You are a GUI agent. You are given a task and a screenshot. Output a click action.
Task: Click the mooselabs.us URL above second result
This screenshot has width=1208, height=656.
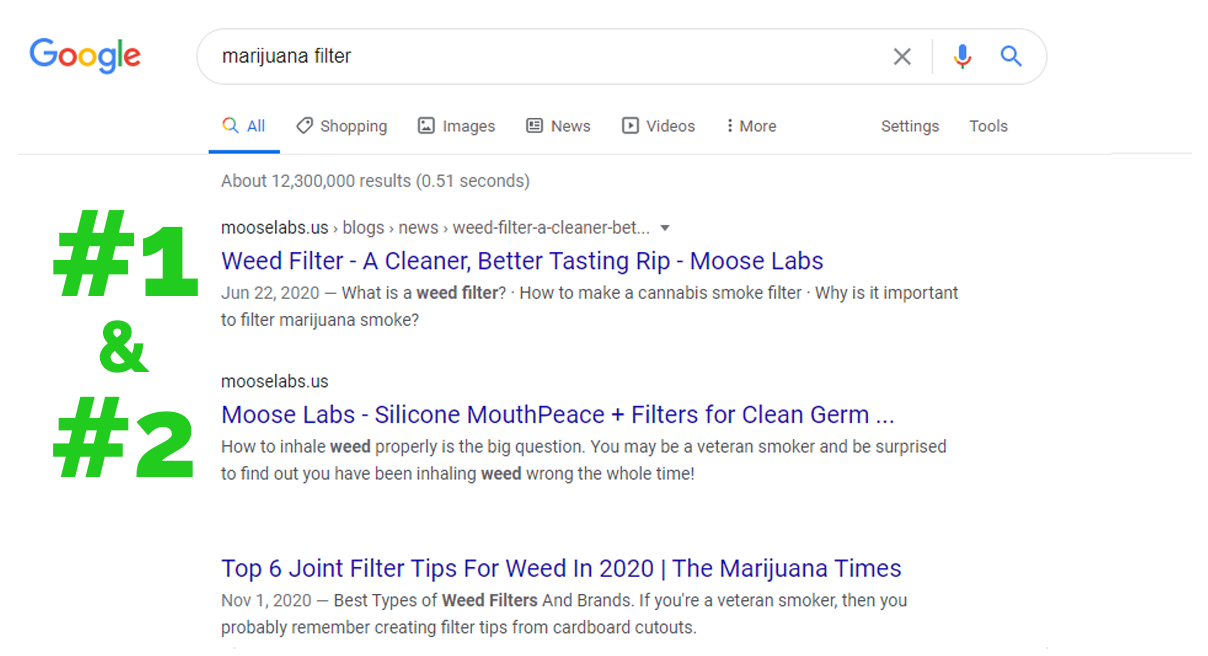coord(275,382)
